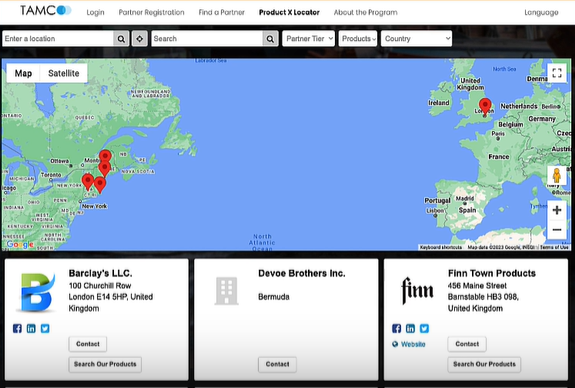Zoom in on the map

pyautogui.click(x=557, y=210)
